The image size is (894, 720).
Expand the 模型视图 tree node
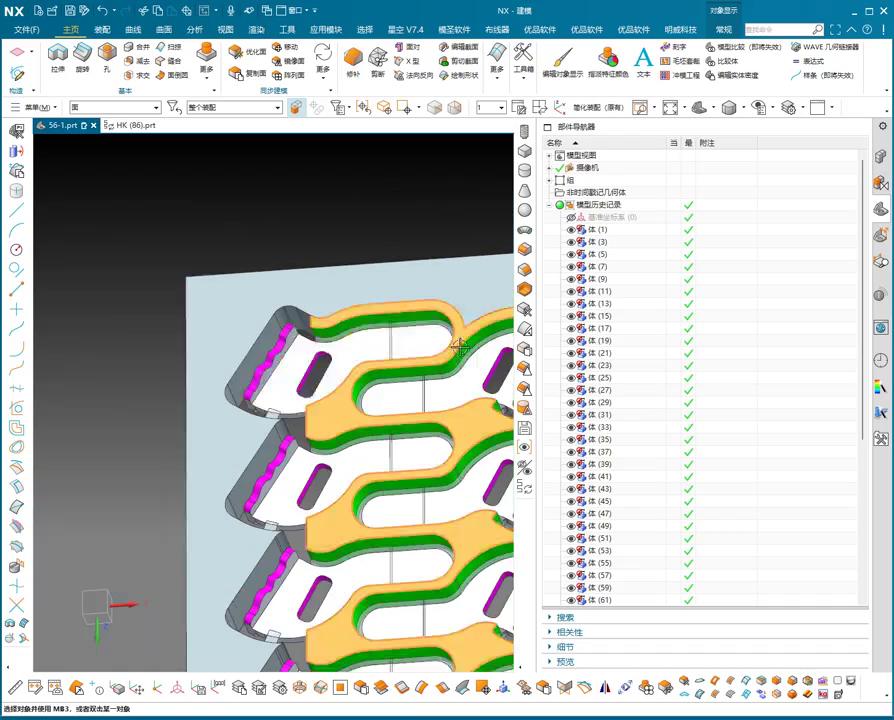click(x=549, y=156)
